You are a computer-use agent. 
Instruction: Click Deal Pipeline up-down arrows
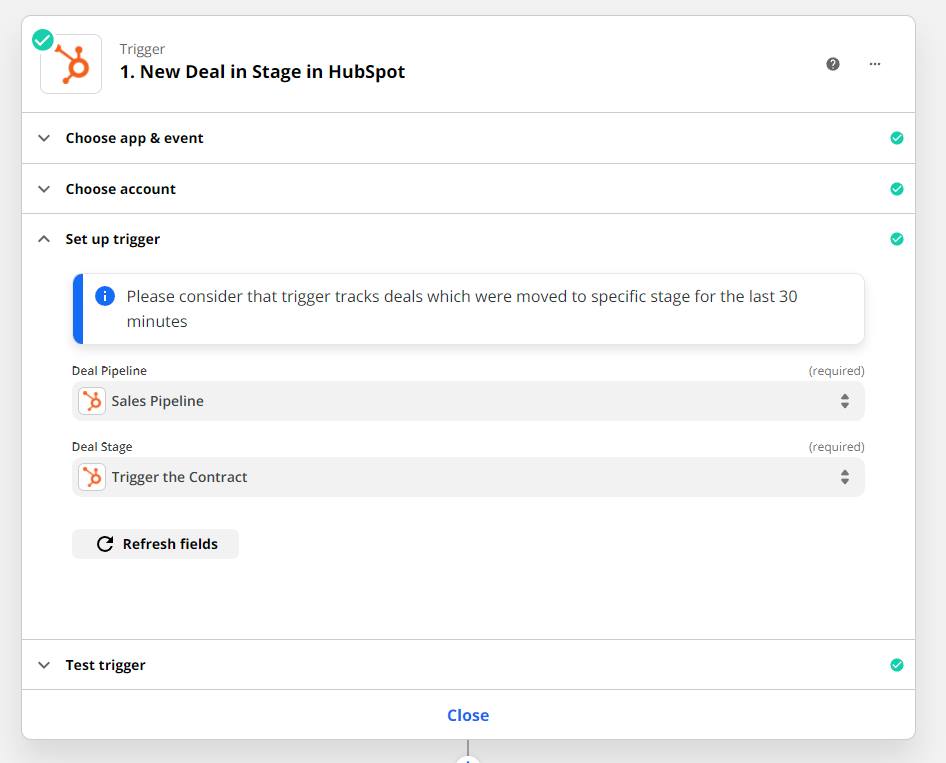coord(845,401)
